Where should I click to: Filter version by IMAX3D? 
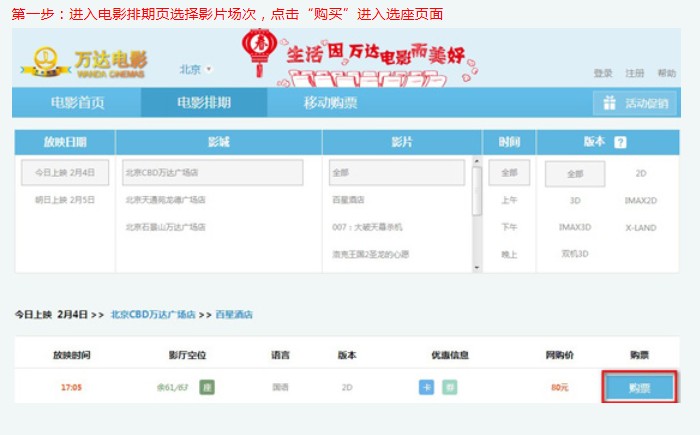point(575,227)
